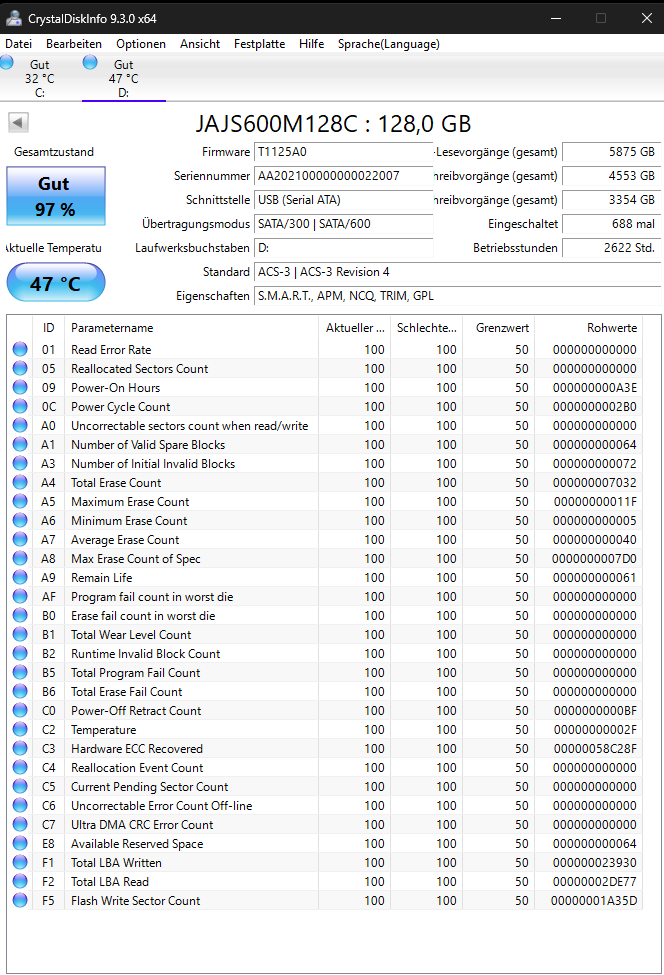This screenshot has height=975, width=664.
Task: Open the Datei menu
Action: tap(19, 44)
